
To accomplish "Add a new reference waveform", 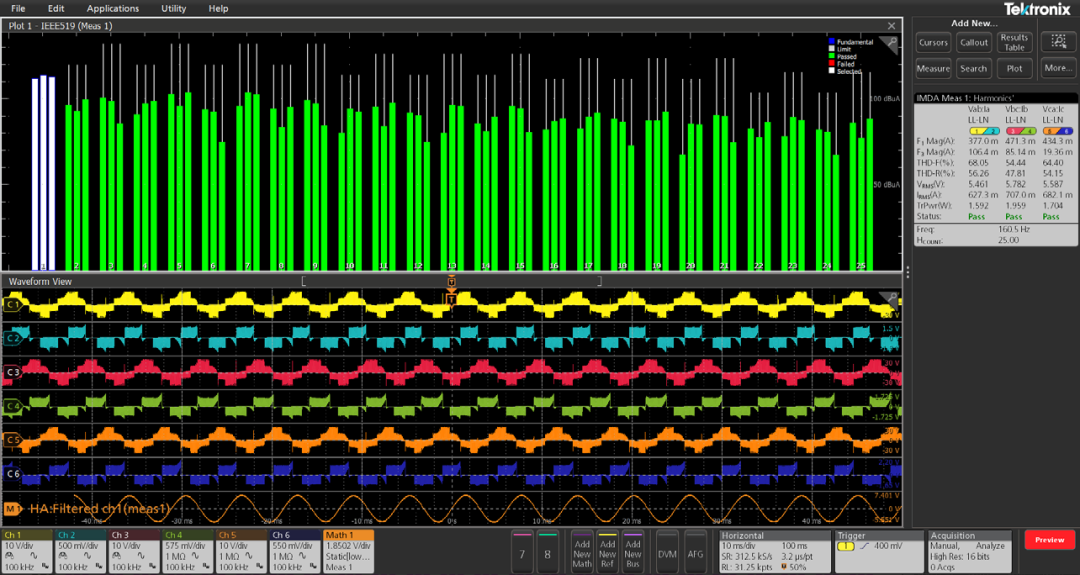I will [607, 551].
